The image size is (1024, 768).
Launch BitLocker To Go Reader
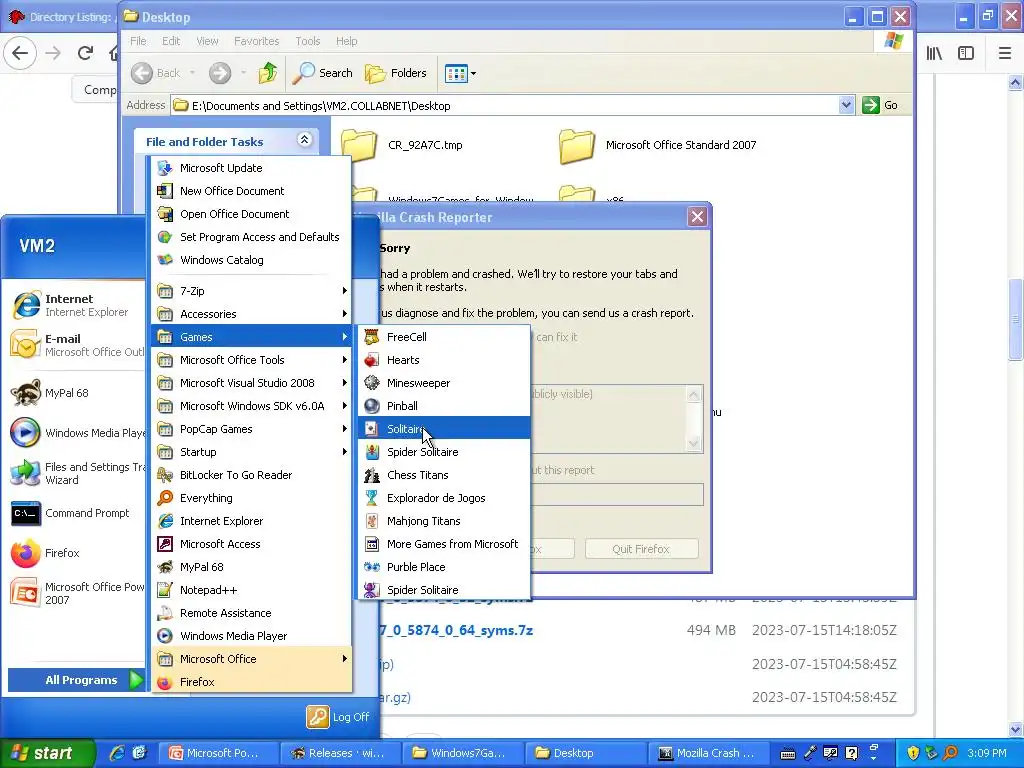[251, 475]
